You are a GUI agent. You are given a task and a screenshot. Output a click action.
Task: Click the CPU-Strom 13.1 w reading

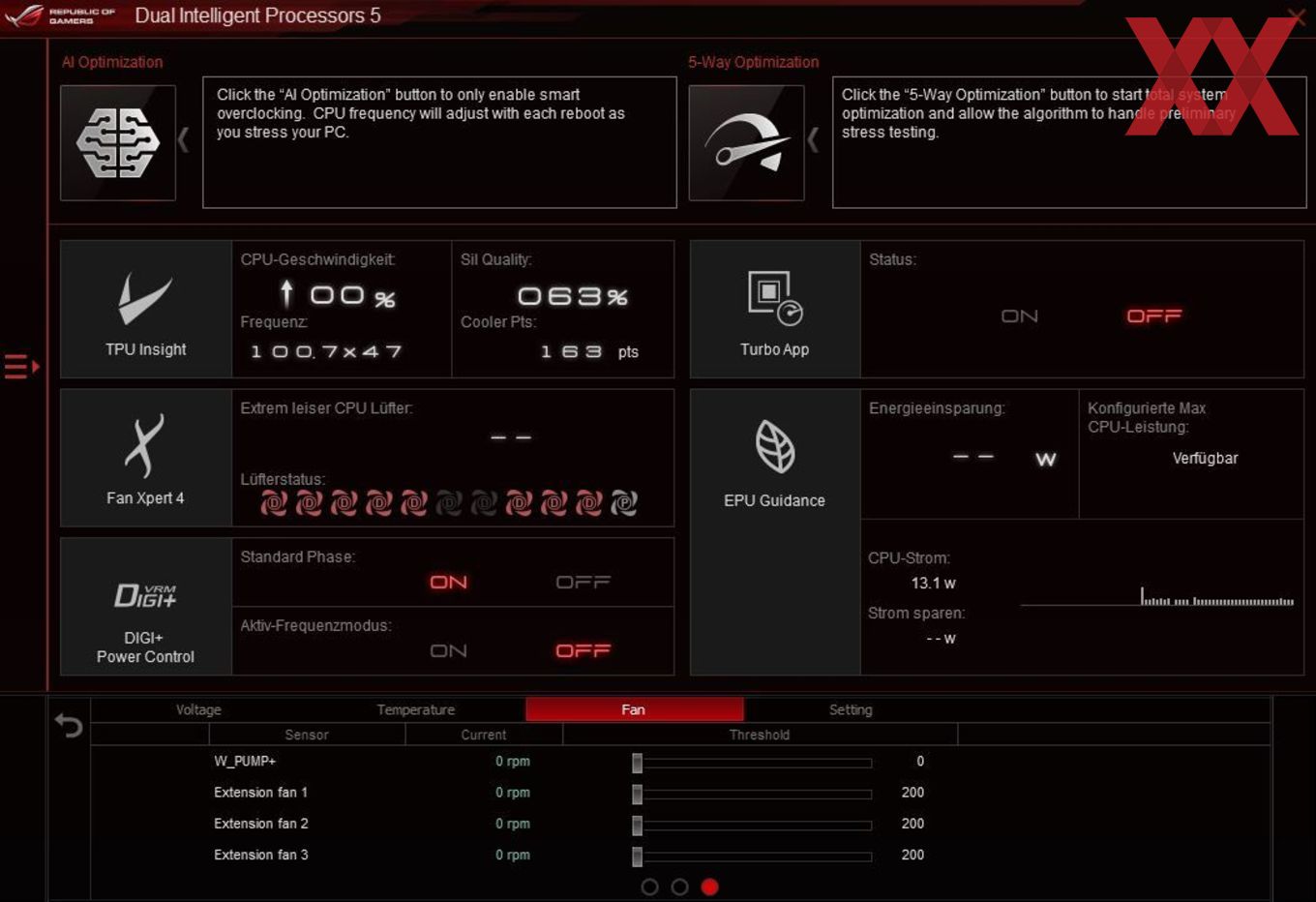[933, 583]
